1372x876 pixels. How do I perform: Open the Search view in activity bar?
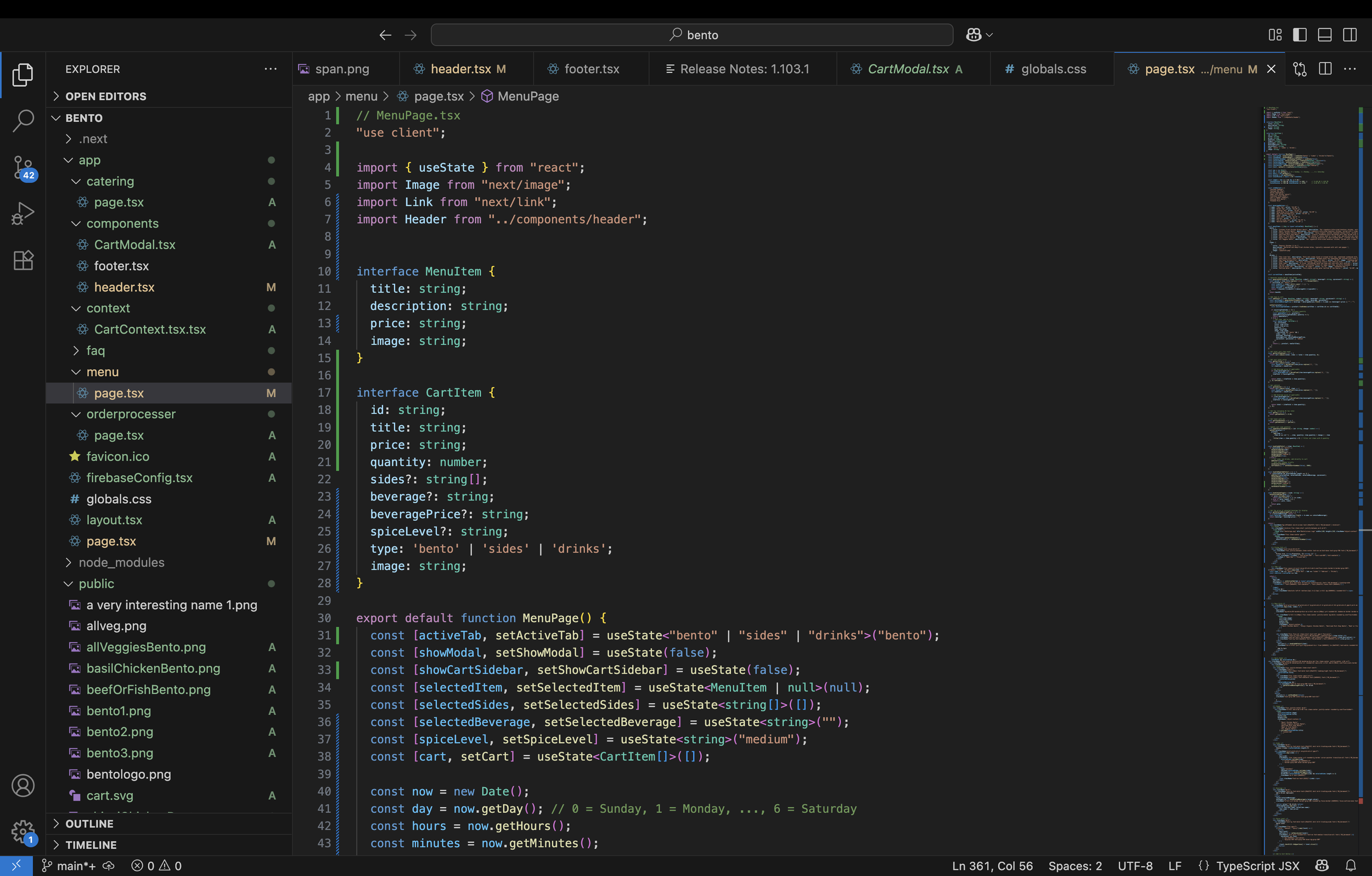(x=23, y=121)
